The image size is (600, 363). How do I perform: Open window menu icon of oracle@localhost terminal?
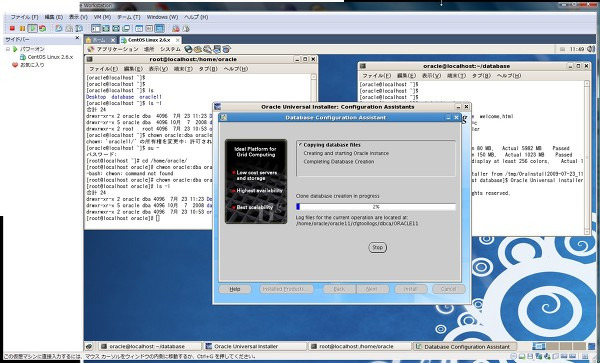362,66
